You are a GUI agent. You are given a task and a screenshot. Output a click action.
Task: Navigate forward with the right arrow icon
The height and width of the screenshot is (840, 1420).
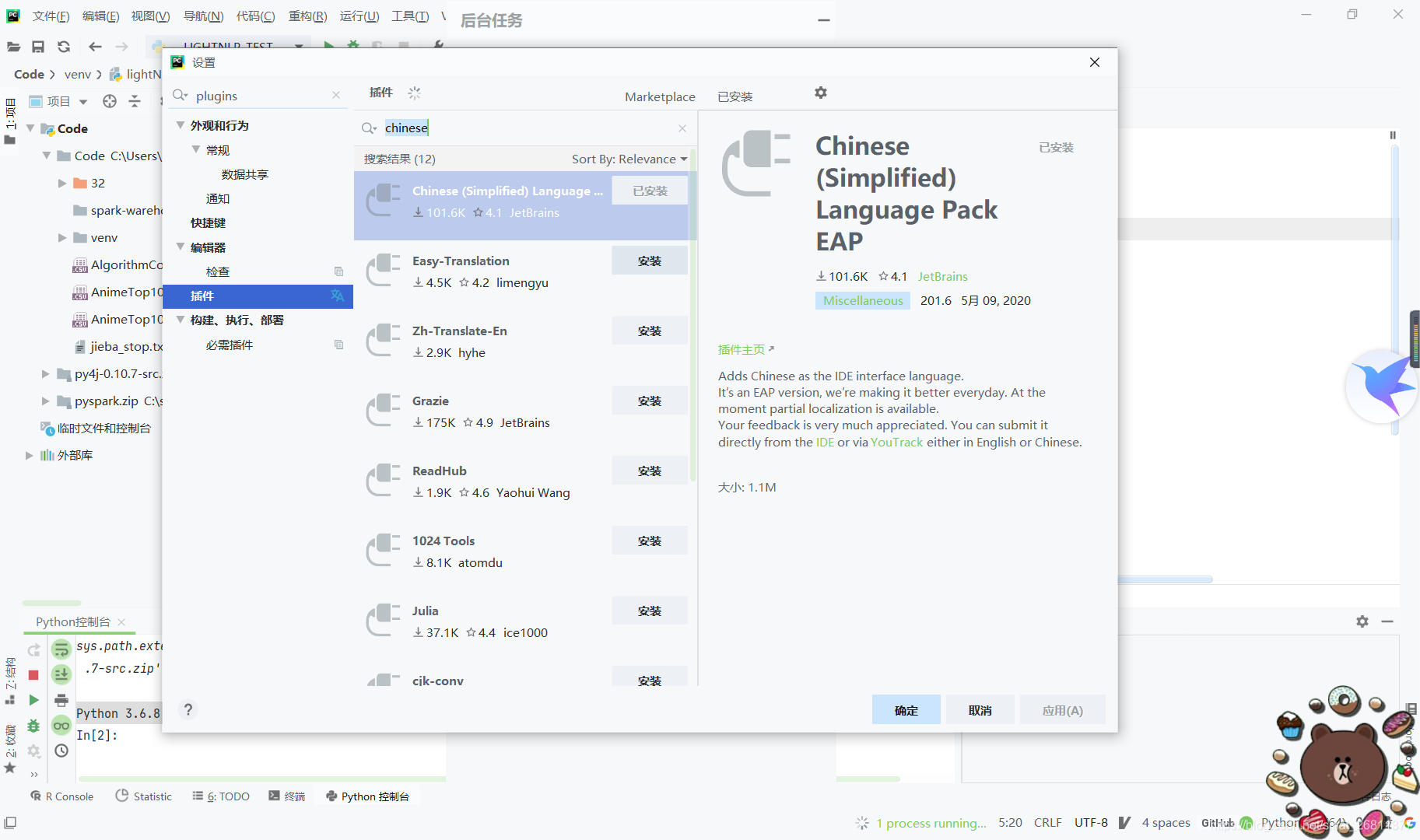pyautogui.click(x=121, y=47)
